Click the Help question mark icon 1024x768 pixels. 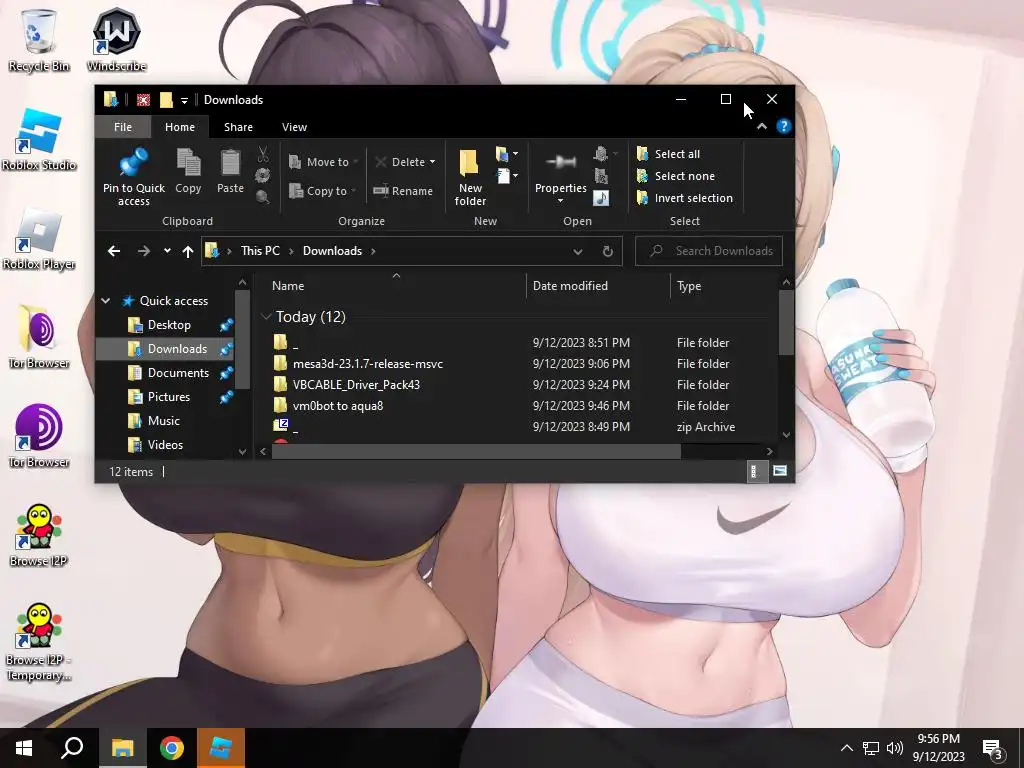[x=784, y=126]
